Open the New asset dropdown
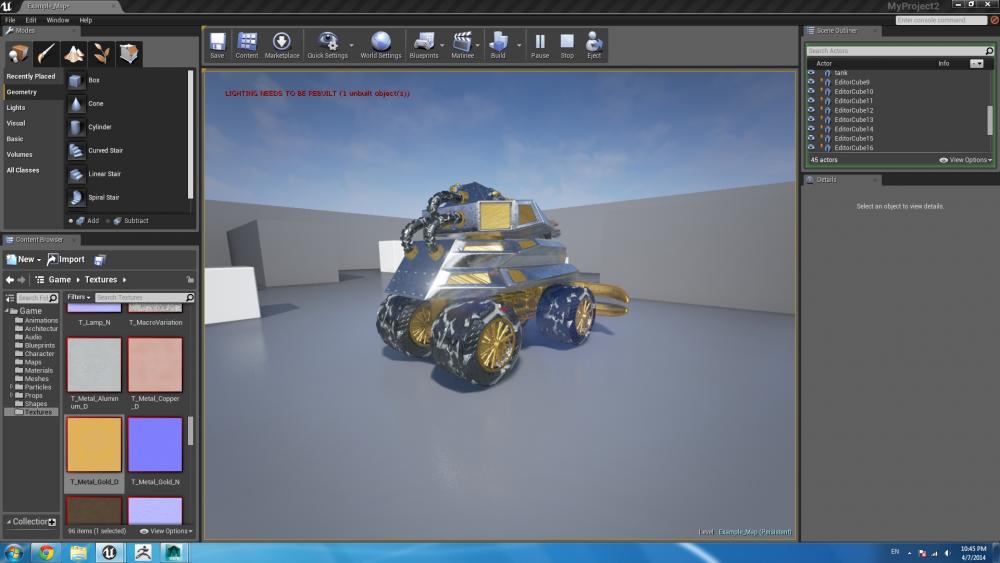The image size is (1000, 563). pos(24,260)
